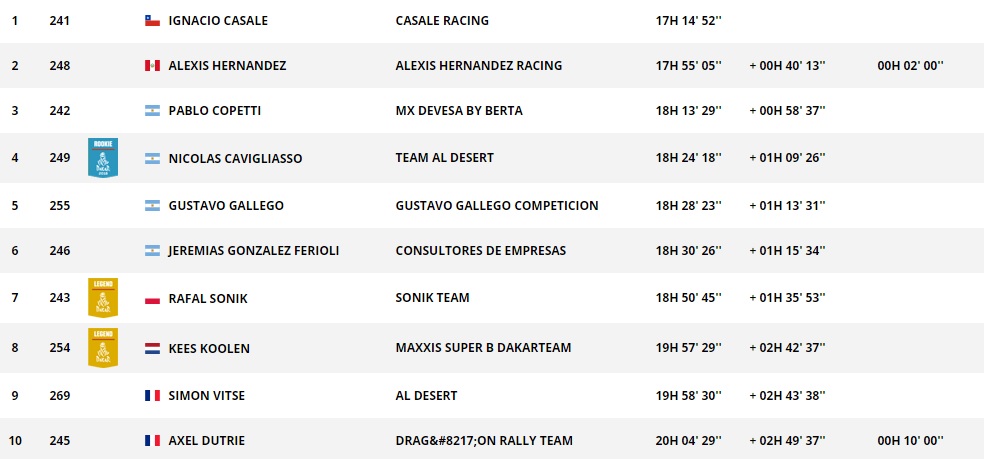Screen dimensions: 984x459
Task: Click the Dutch flag next to Kees Koolen
Action: [x=152, y=349]
